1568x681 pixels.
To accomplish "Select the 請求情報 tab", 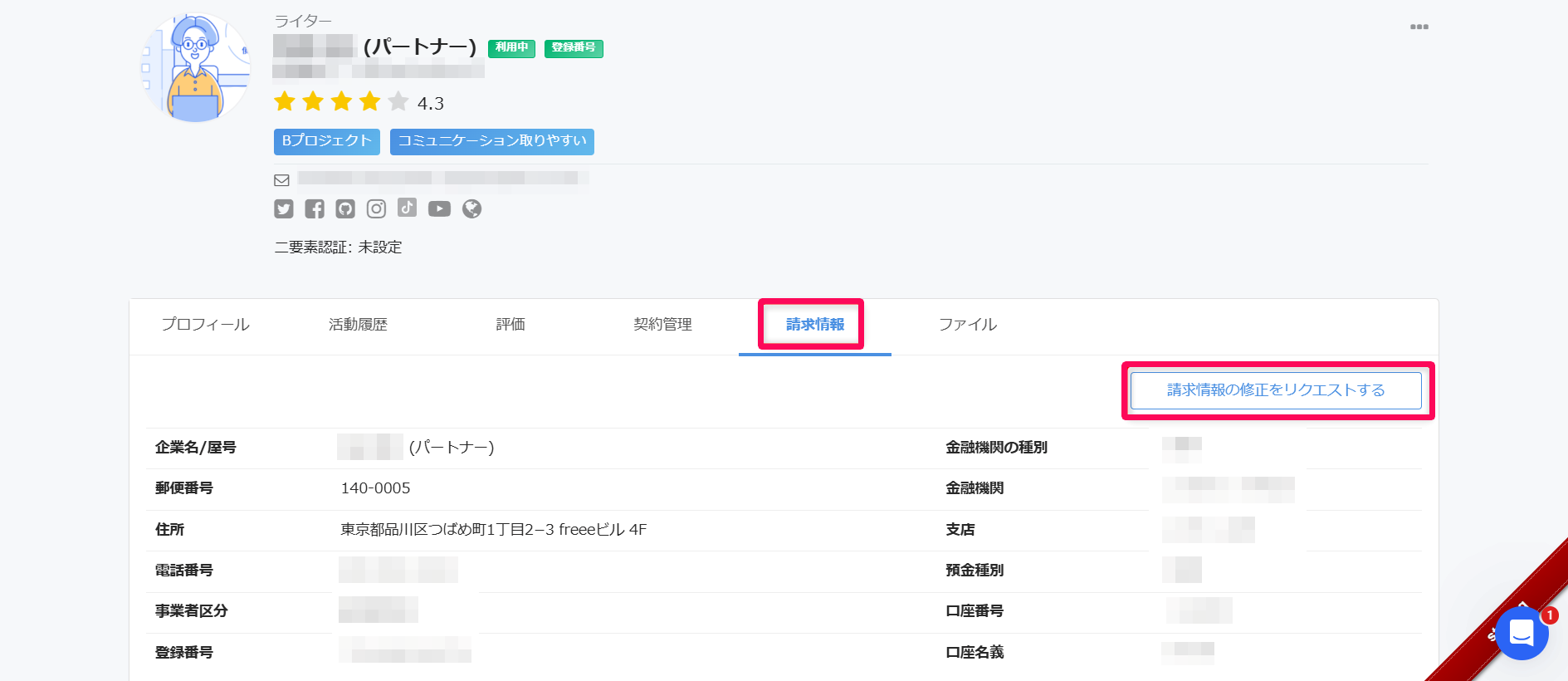I will tap(815, 325).
